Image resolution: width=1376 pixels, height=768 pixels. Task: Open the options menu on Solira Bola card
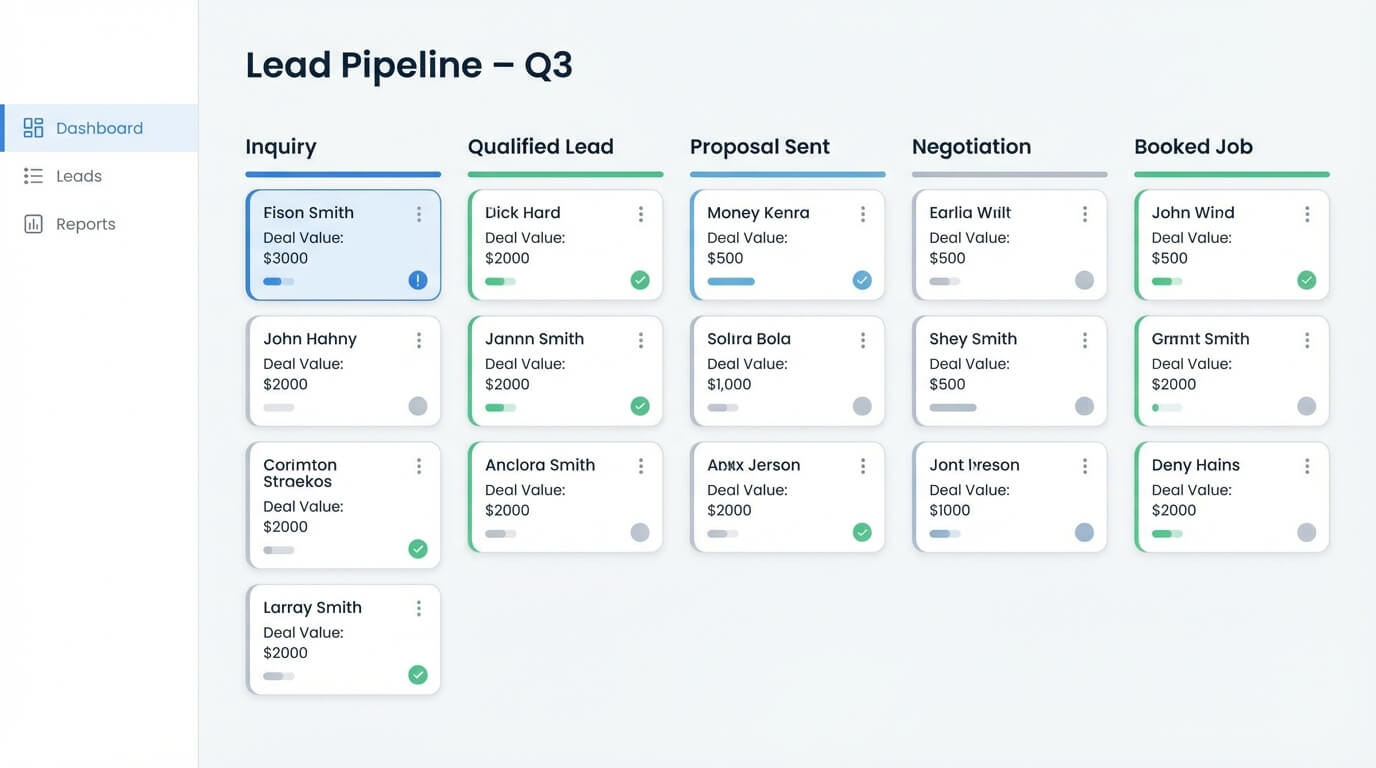point(863,340)
